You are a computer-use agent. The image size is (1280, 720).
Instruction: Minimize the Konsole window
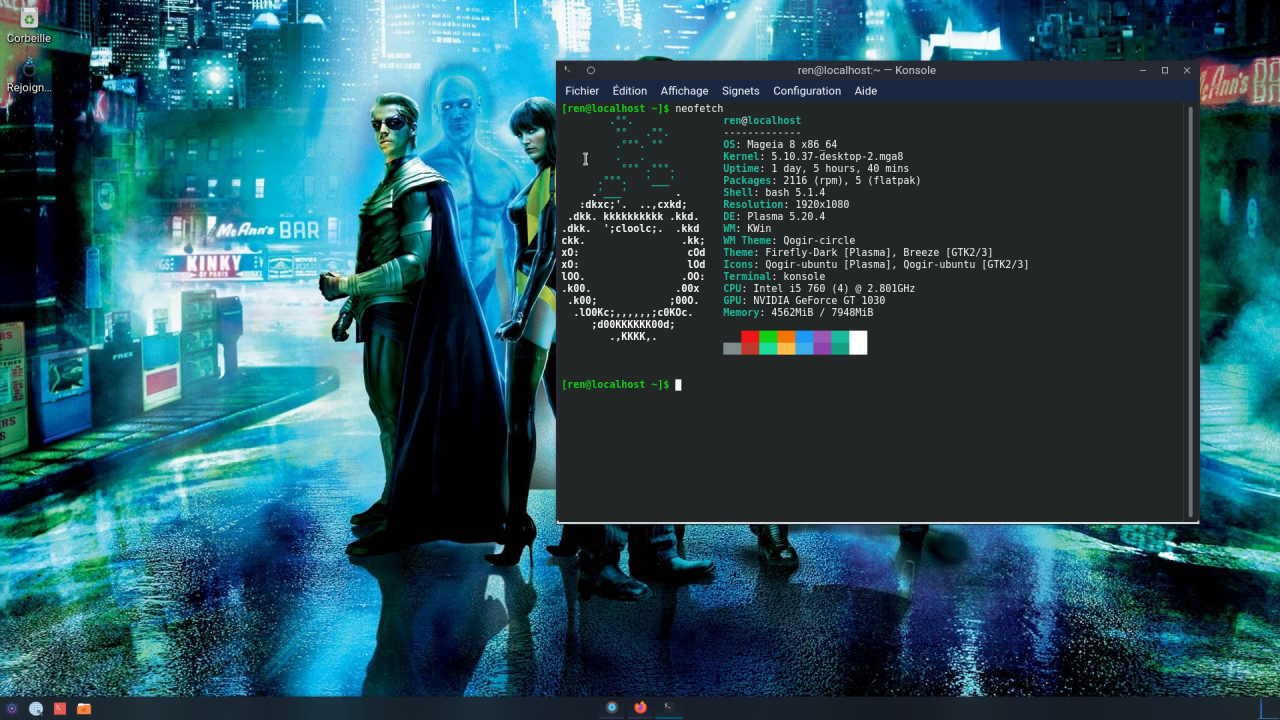[1143, 70]
